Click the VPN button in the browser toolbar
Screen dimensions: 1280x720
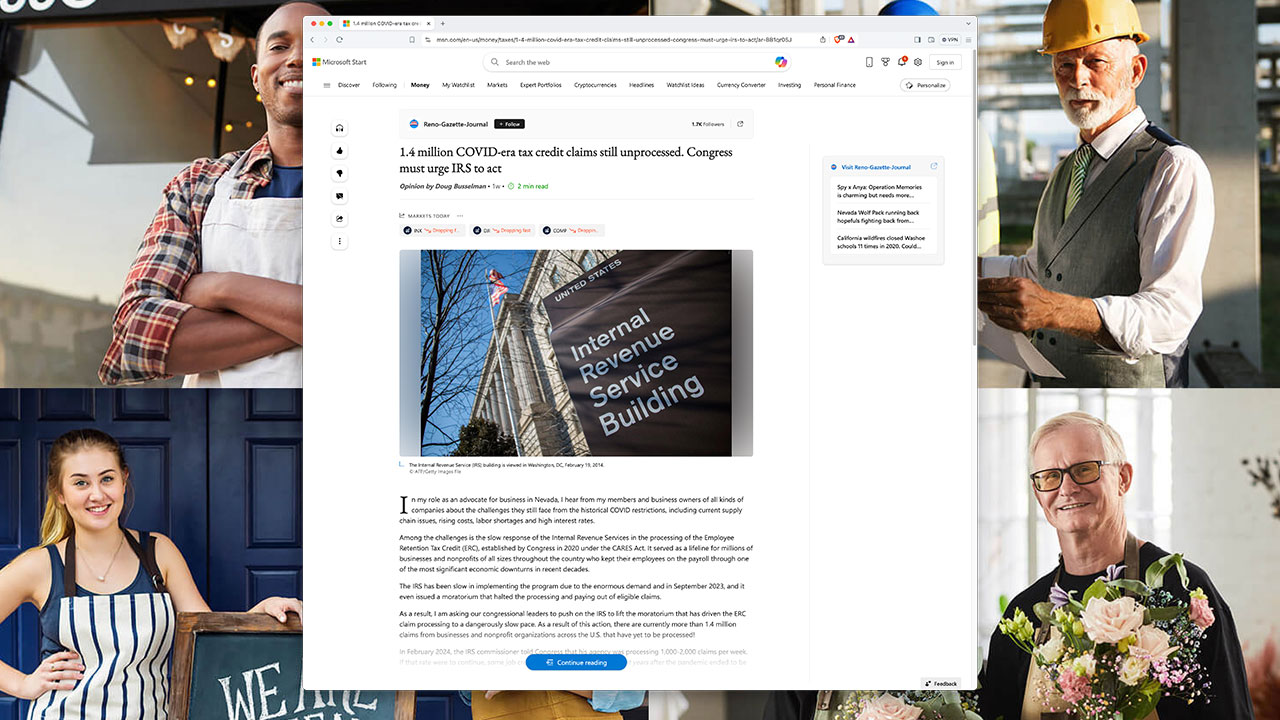[949, 39]
